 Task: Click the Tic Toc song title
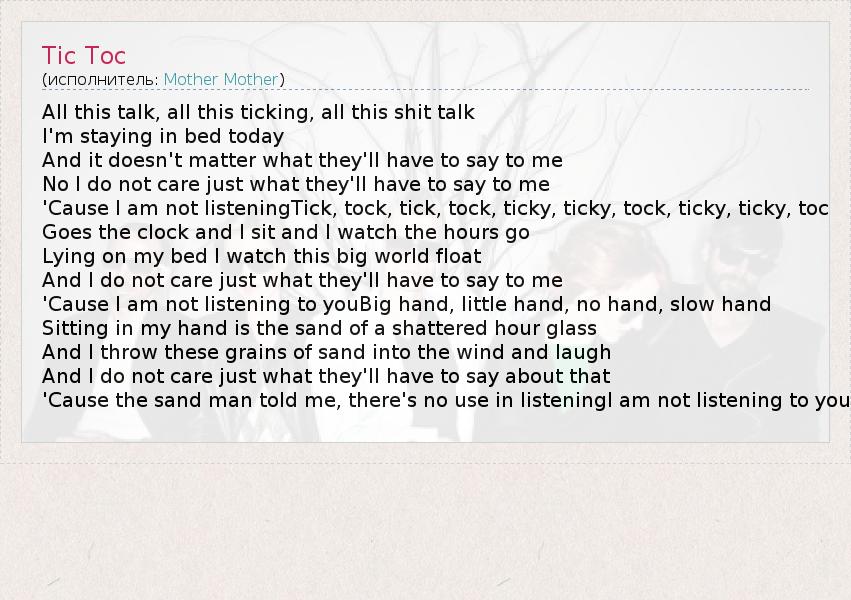84,55
